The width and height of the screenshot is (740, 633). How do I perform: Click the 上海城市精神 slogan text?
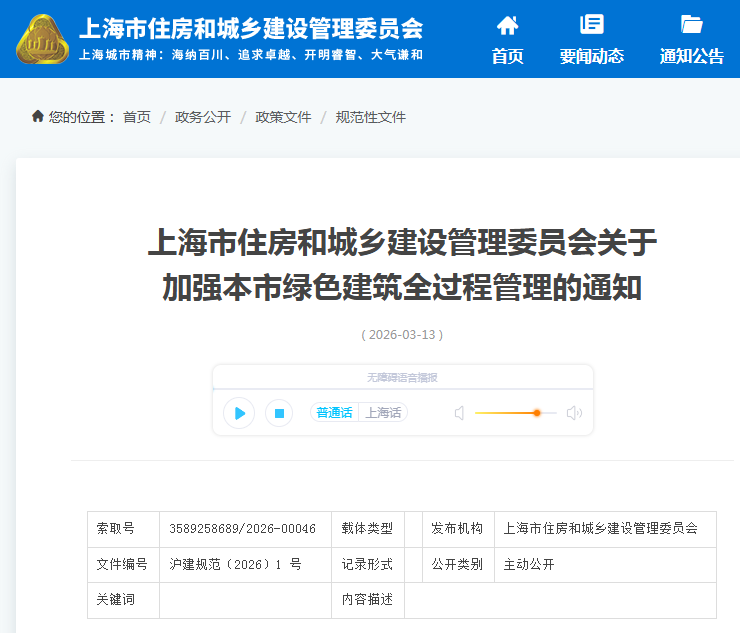[x=251, y=55]
